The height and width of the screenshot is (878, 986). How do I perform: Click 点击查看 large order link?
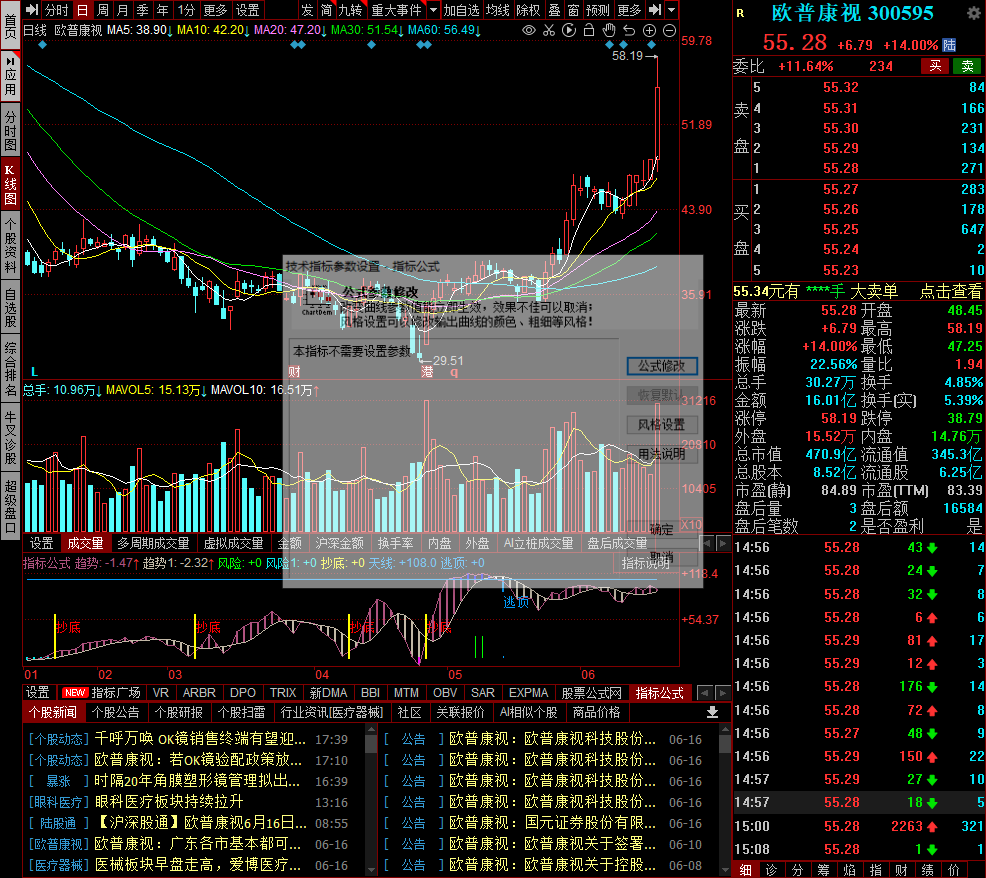click(x=950, y=291)
